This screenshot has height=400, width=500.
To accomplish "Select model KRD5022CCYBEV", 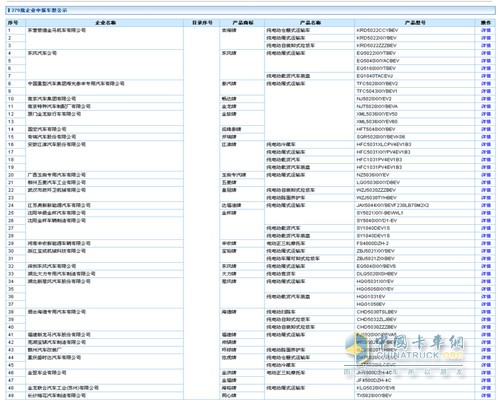I will pos(377,30).
